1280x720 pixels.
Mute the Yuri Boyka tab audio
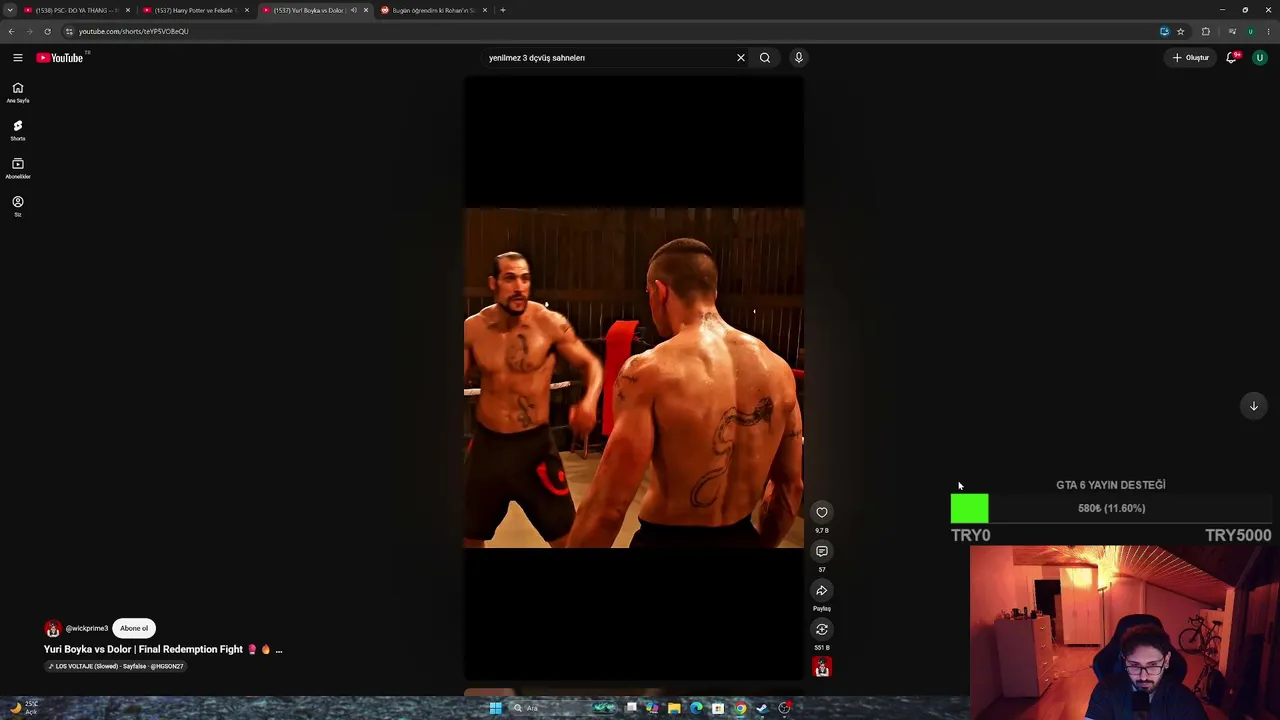353,10
